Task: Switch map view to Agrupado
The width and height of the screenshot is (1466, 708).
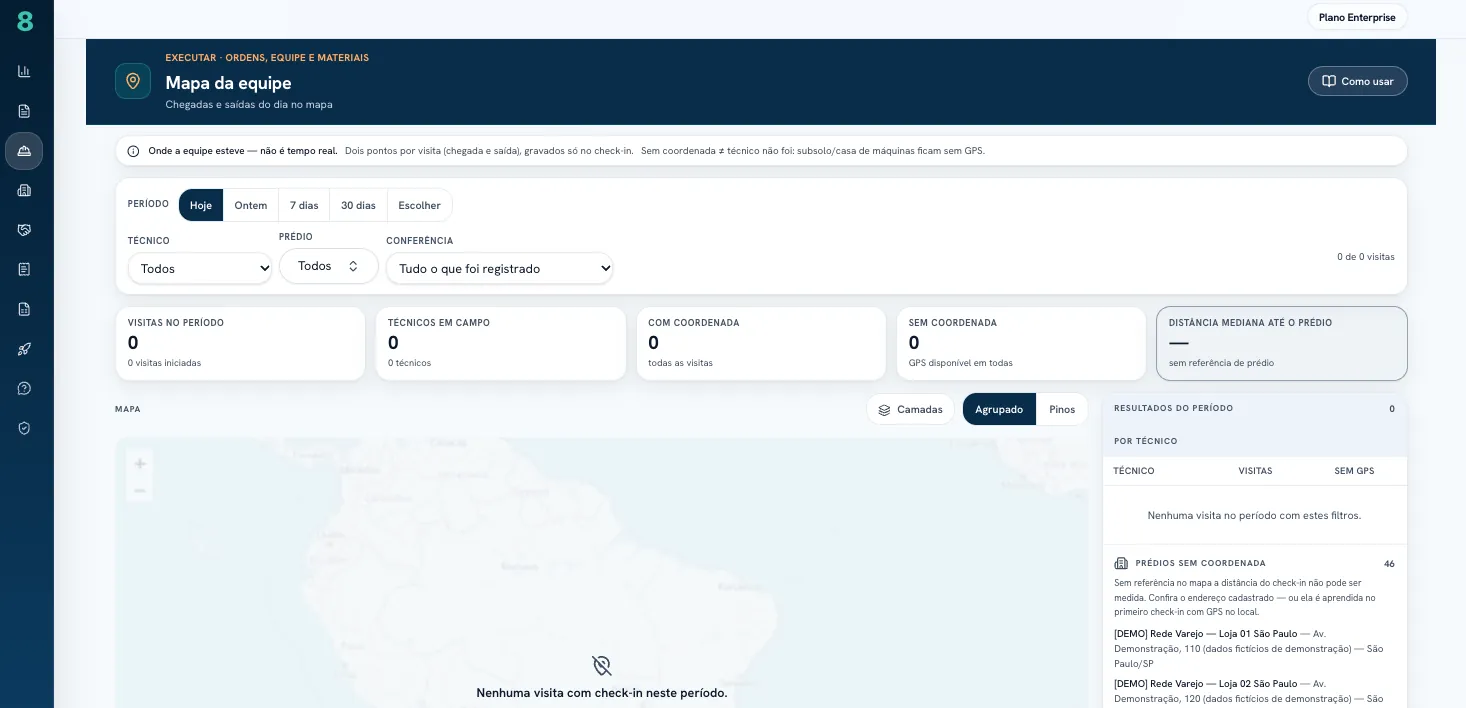Action: (999, 409)
